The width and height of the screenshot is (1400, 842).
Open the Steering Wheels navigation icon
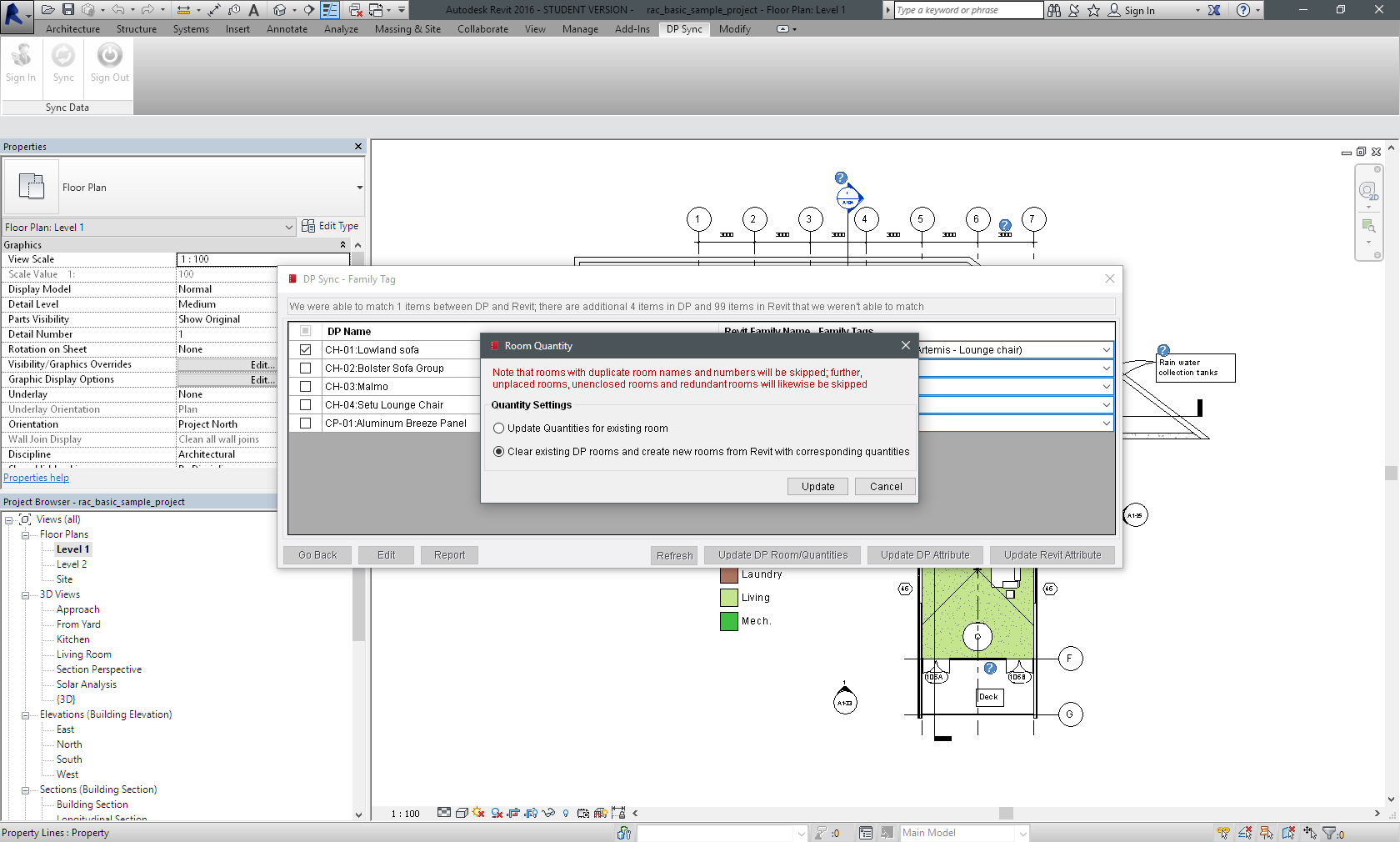(1368, 192)
